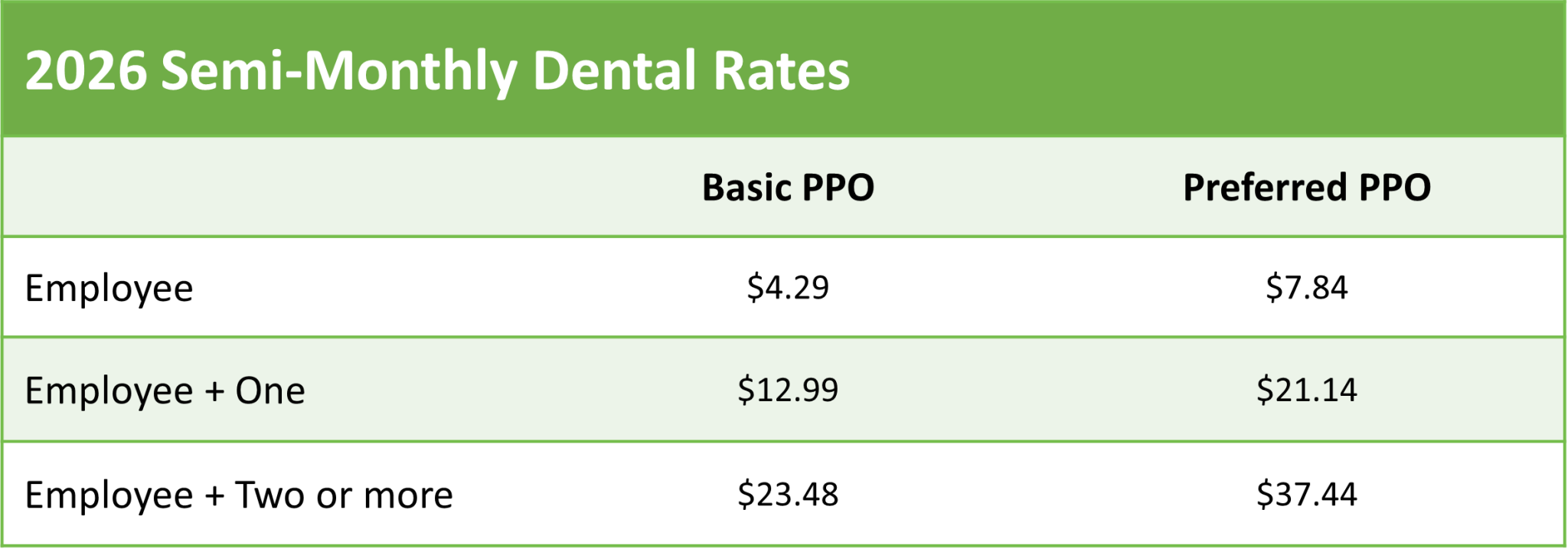
Task: Select the word "Basic" in column header
Action: [x=746, y=188]
